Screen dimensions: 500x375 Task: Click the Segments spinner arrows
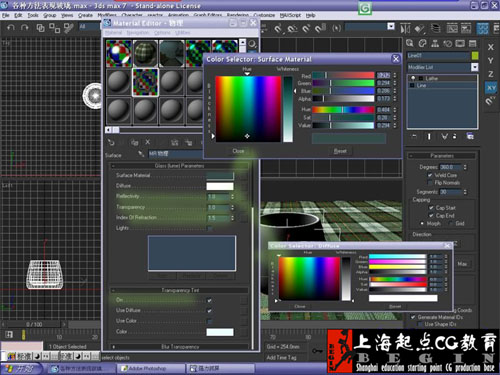coord(465,192)
